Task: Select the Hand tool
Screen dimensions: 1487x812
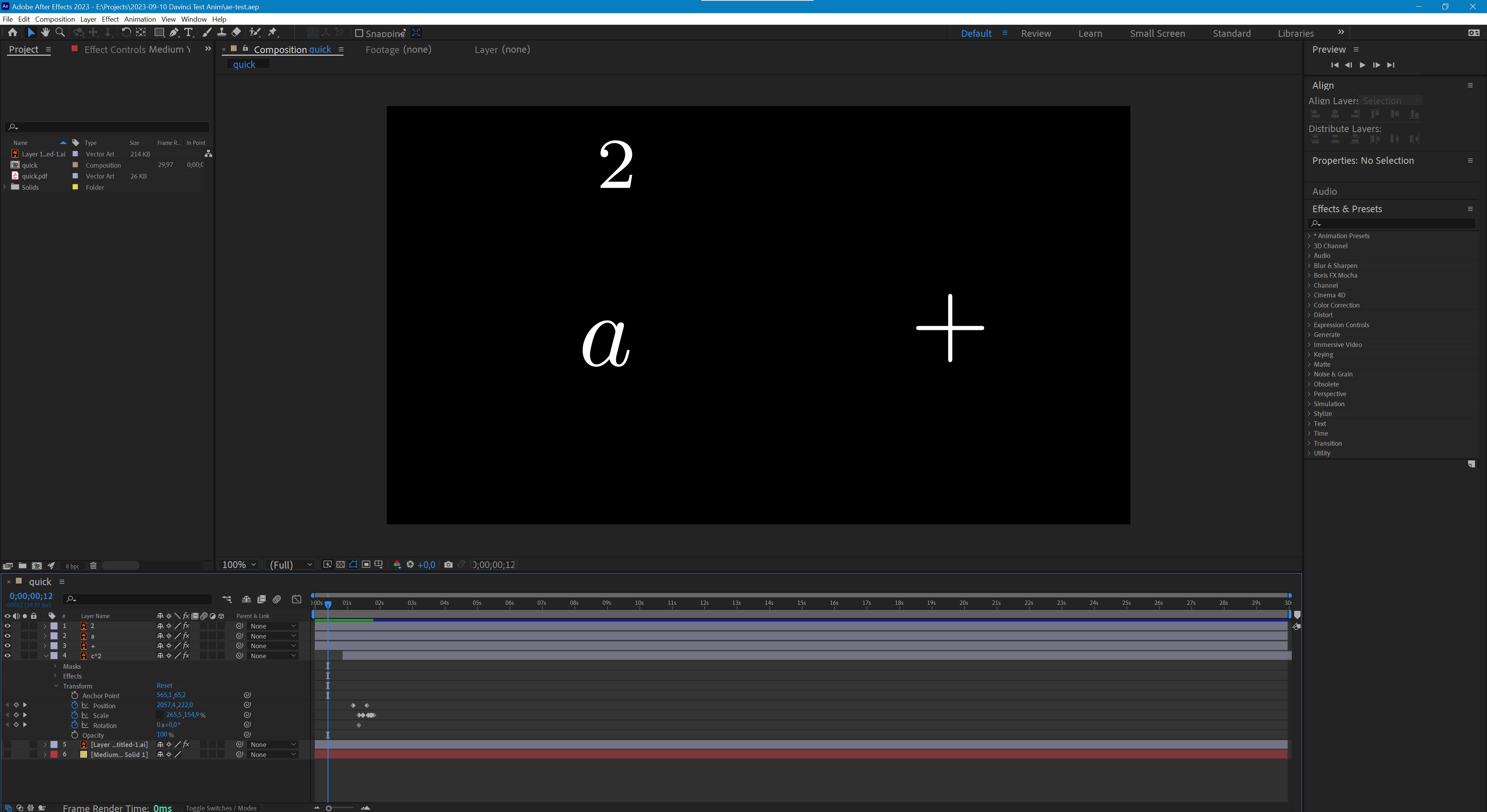Action: [45, 32]
